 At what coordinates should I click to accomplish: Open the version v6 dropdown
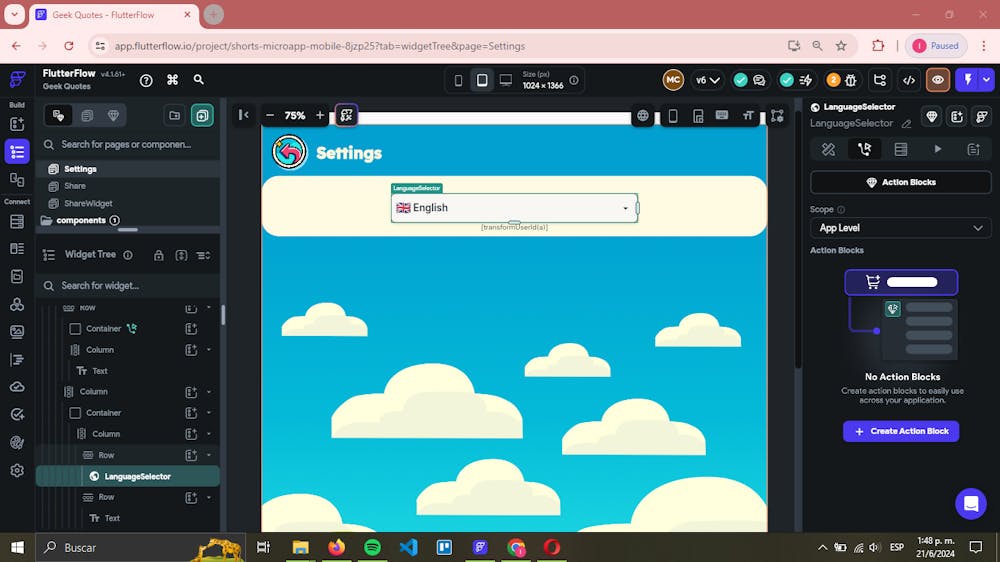point(707,80)
